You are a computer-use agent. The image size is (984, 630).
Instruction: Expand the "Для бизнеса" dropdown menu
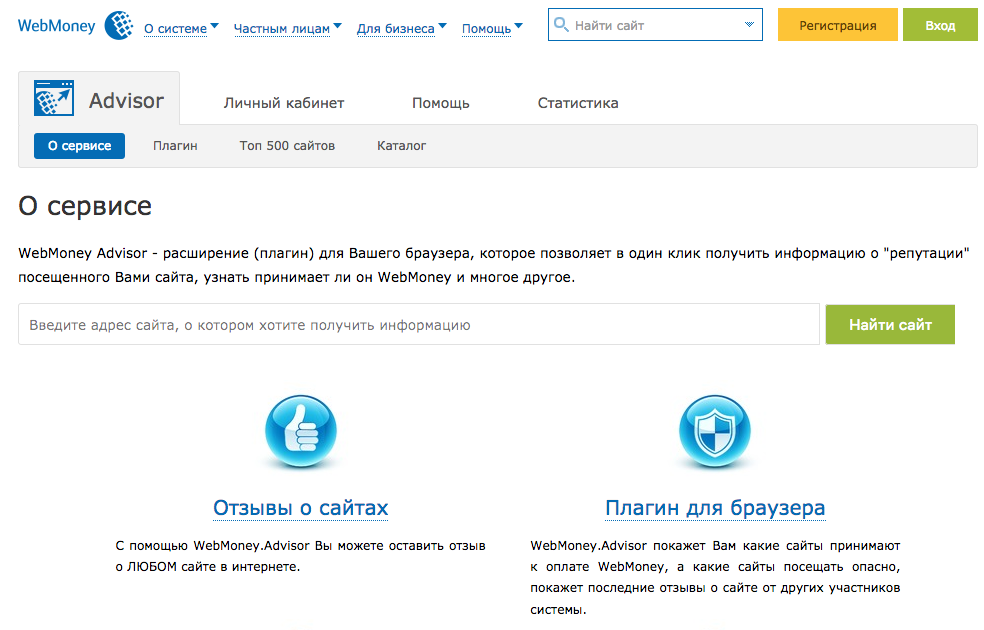(x=402, y=28)
